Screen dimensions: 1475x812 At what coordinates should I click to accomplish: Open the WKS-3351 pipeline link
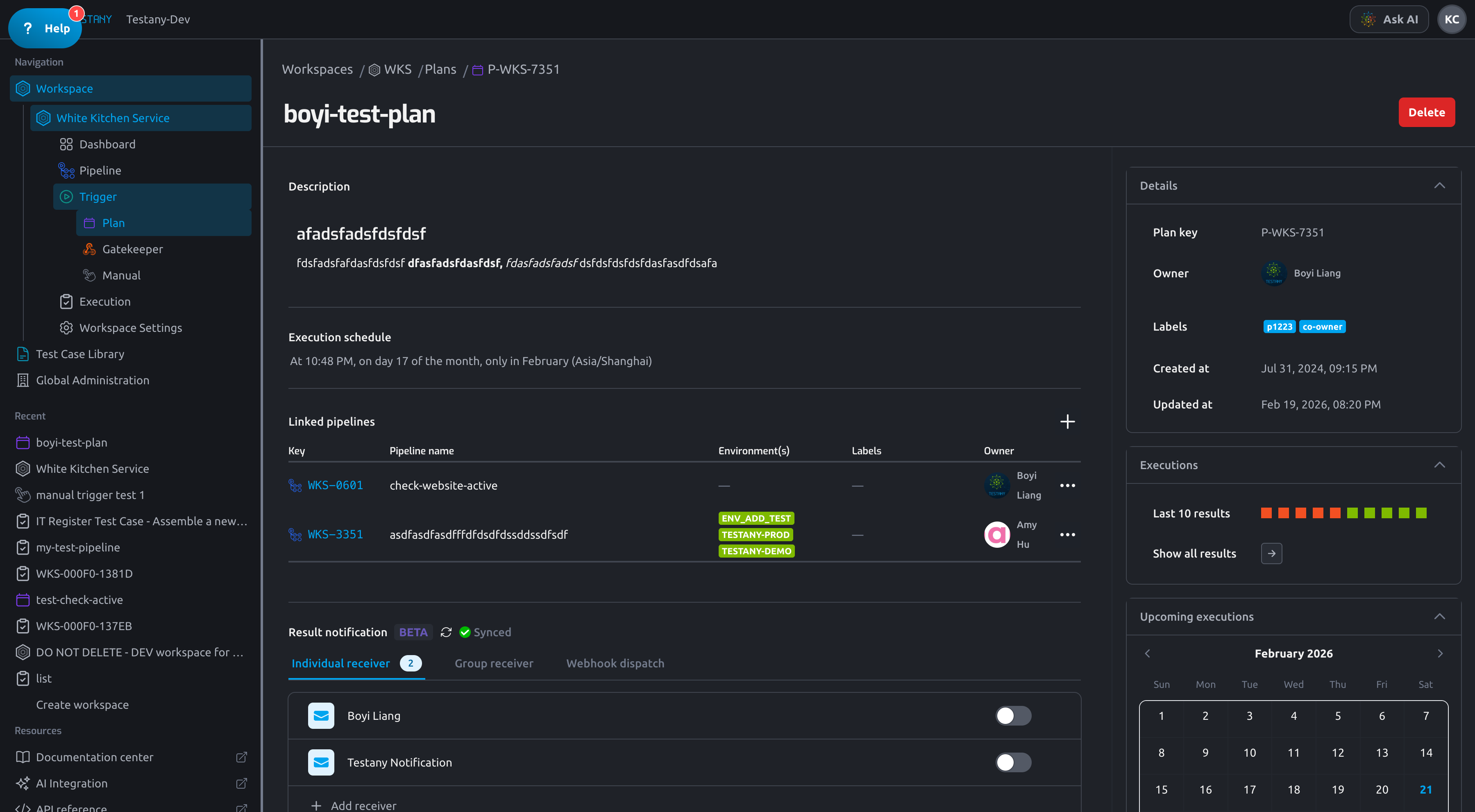[335, 535]
